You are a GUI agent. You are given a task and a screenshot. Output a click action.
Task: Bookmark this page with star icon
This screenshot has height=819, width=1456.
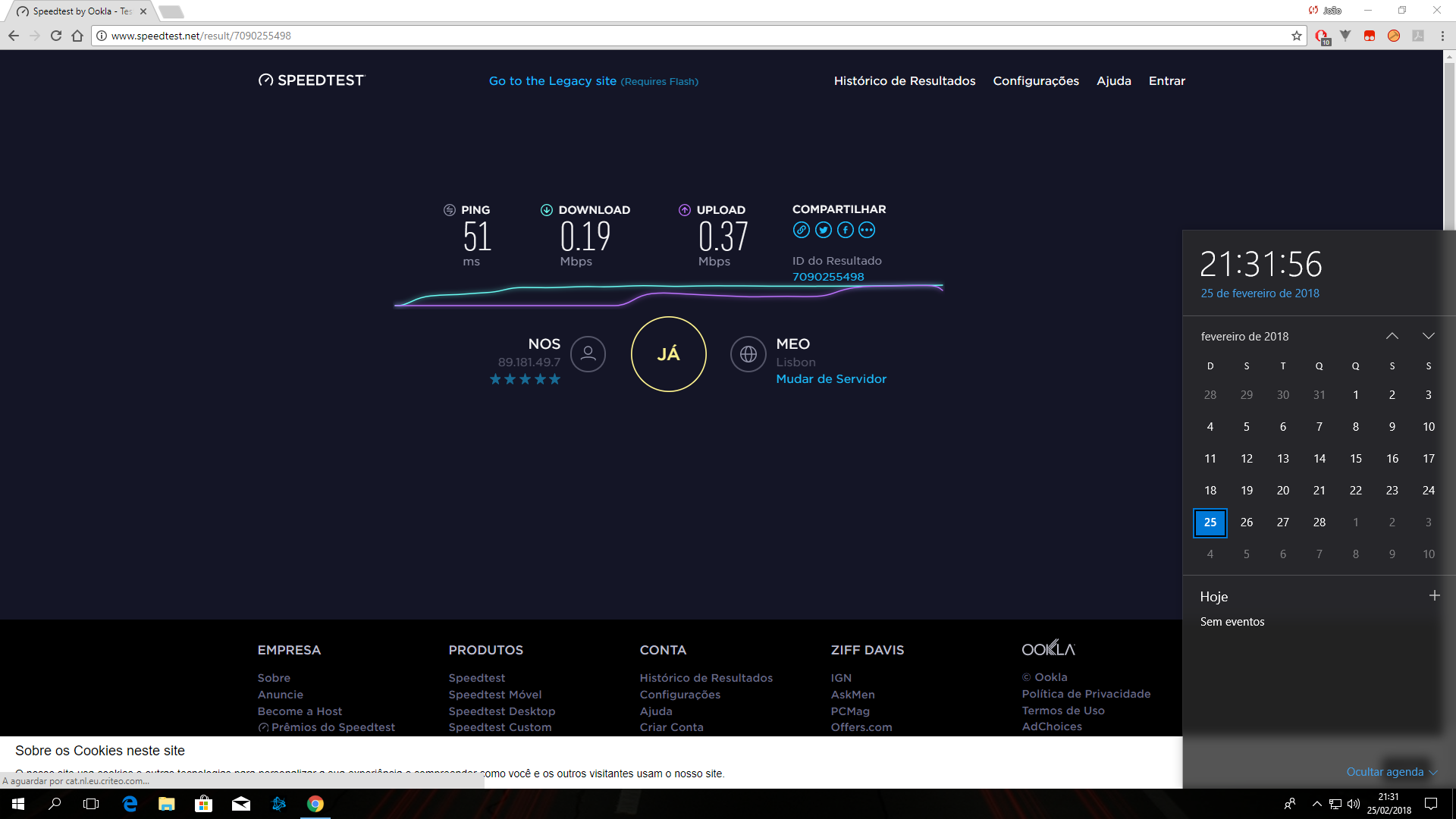pos(1297,36)
